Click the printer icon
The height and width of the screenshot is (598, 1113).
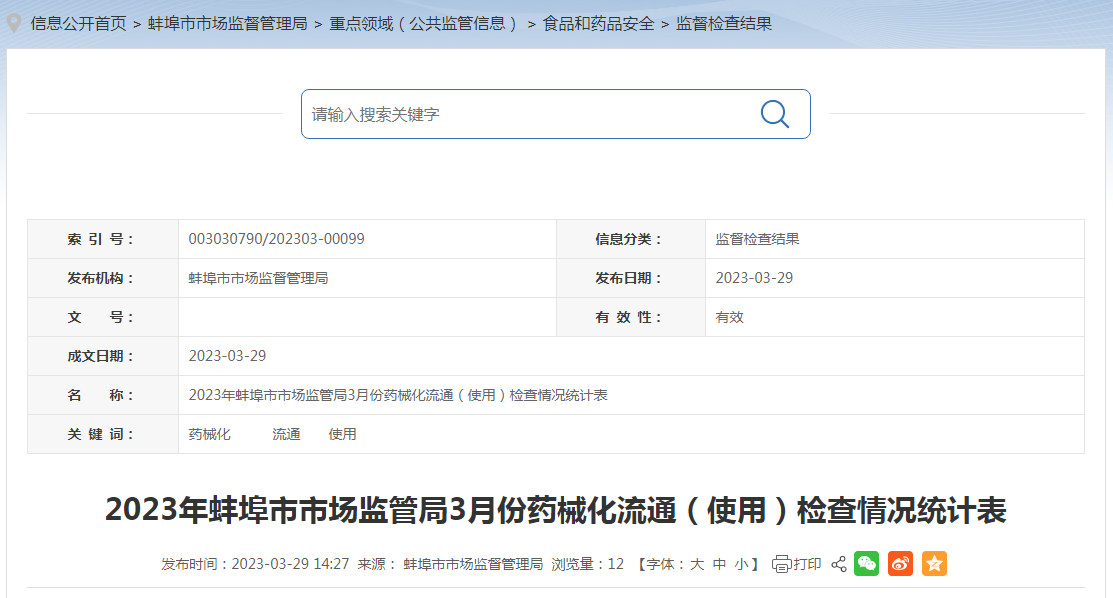[781, 564]
